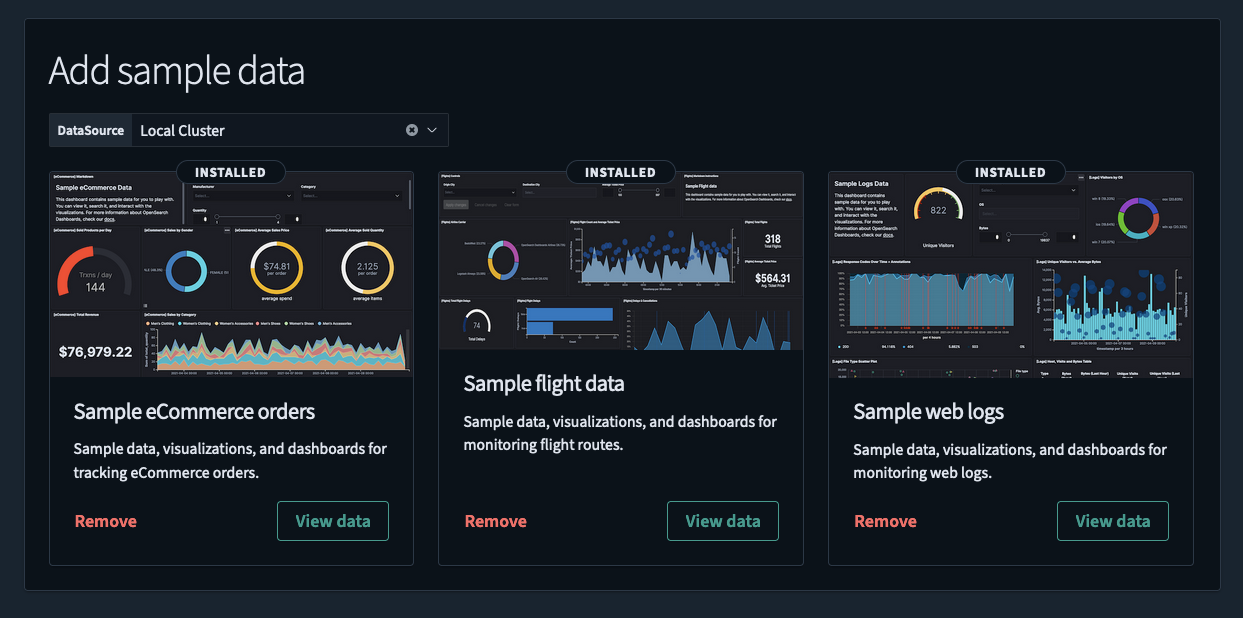Click the DataSource label
The height and width of the screenshot is (618, 1243).
click(x=91, y=130)
